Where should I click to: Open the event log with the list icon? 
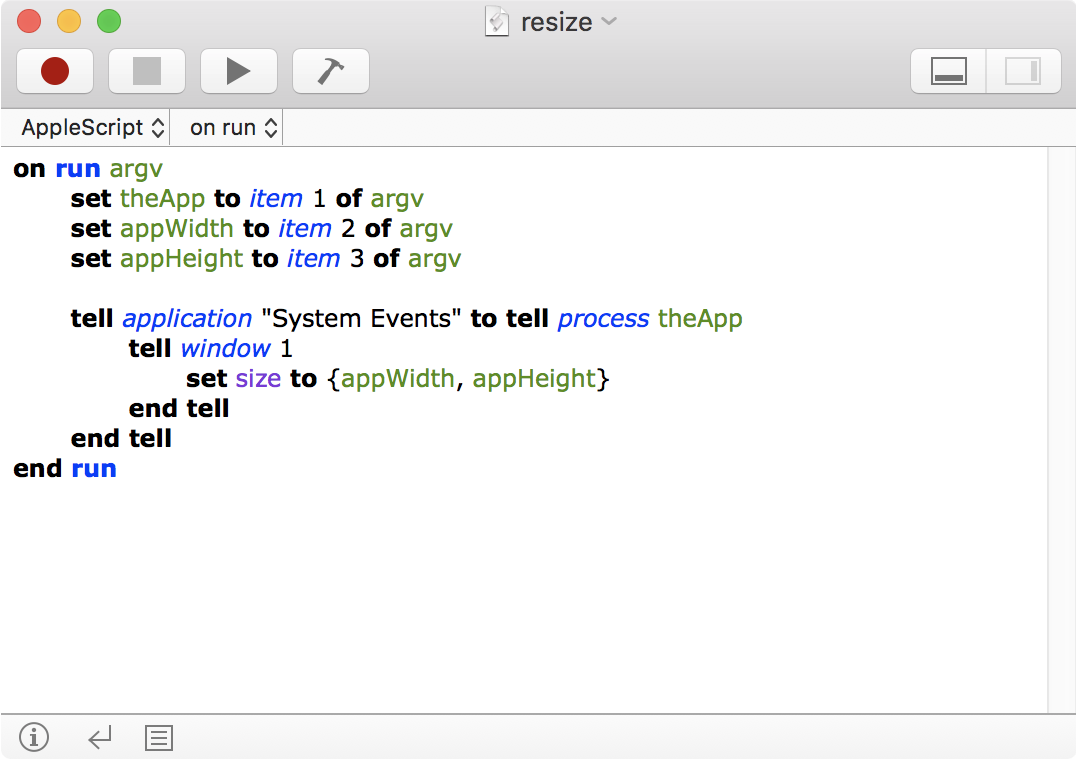(158, 737)
